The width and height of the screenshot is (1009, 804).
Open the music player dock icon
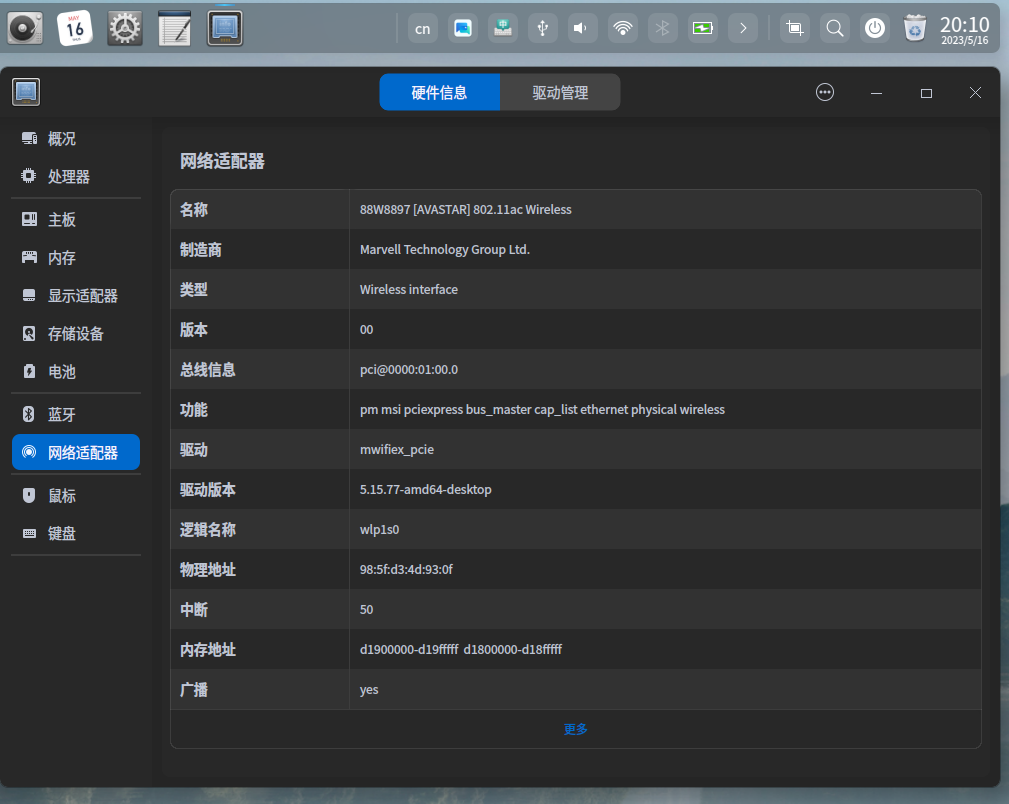25,28
